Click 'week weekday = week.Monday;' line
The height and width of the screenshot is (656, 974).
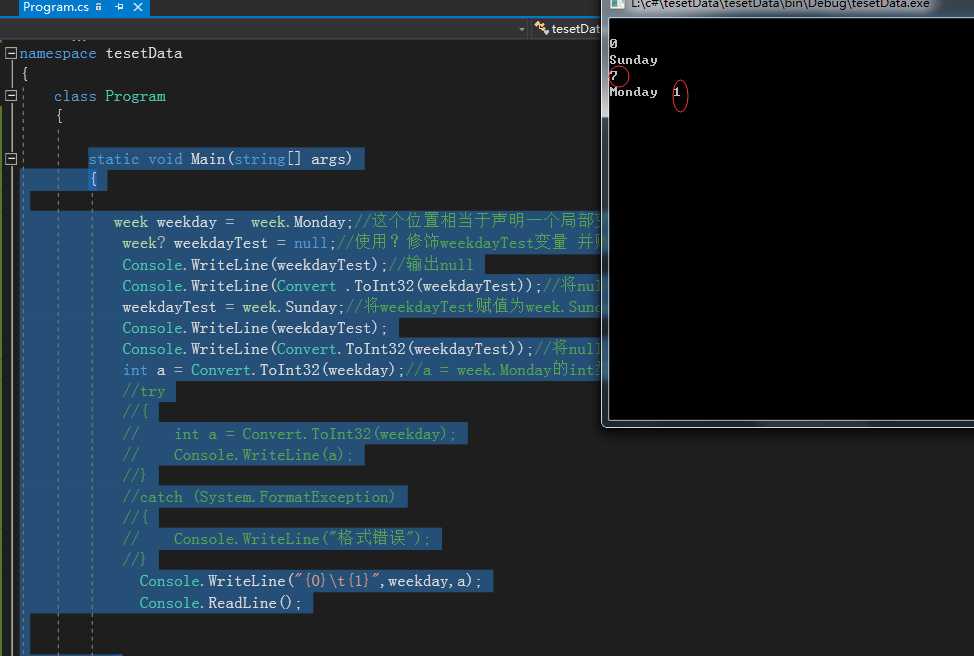pyautogui.click(x=233, y=222)
